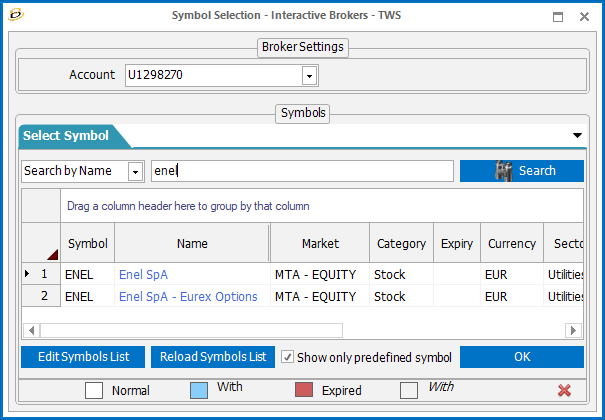Click the horizontal scrollbar thumb
The height and width of the screenshot is (420, 605).
[x=191, y=331]
